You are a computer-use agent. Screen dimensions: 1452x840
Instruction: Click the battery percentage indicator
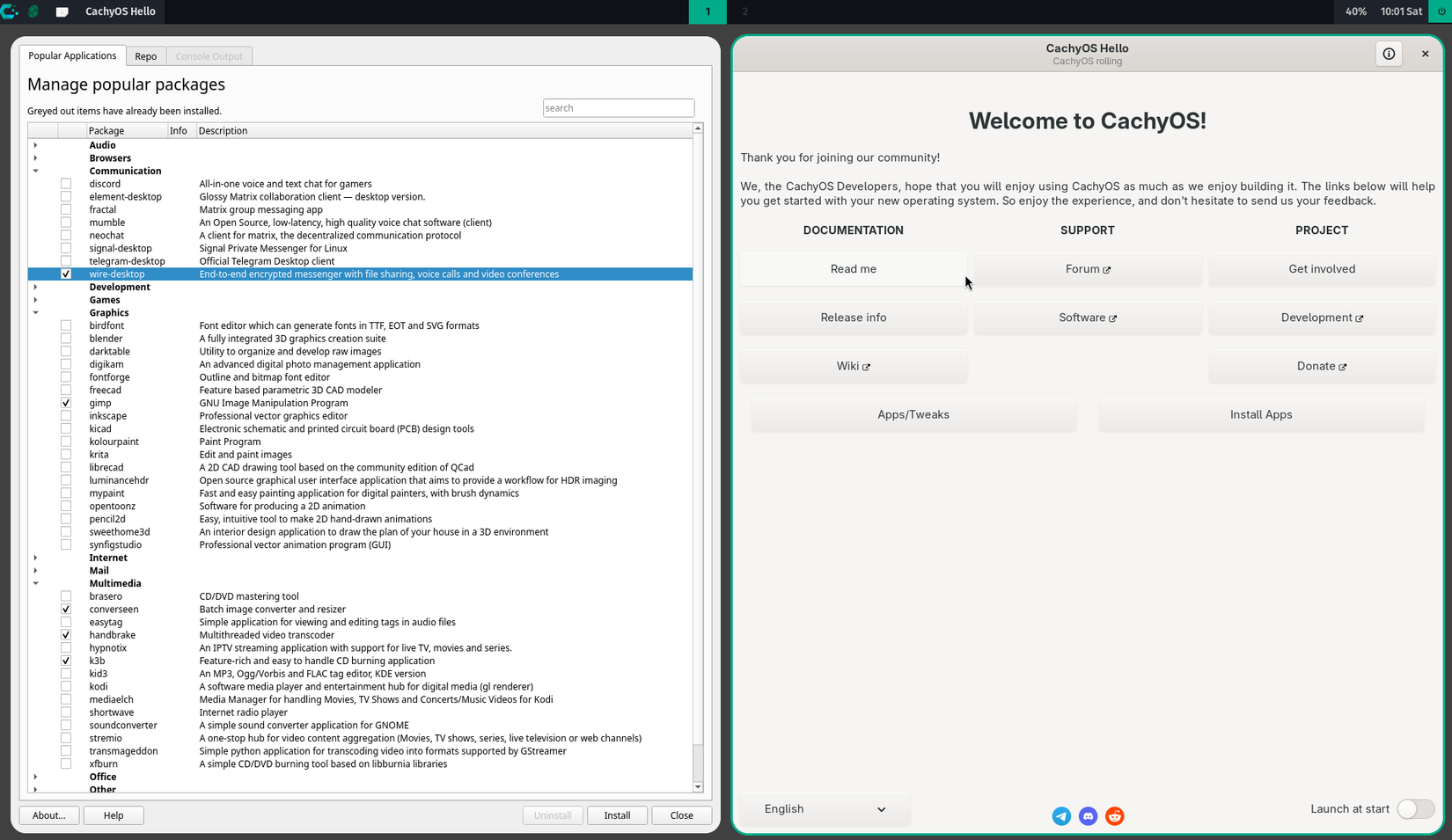pos(1355,11)
